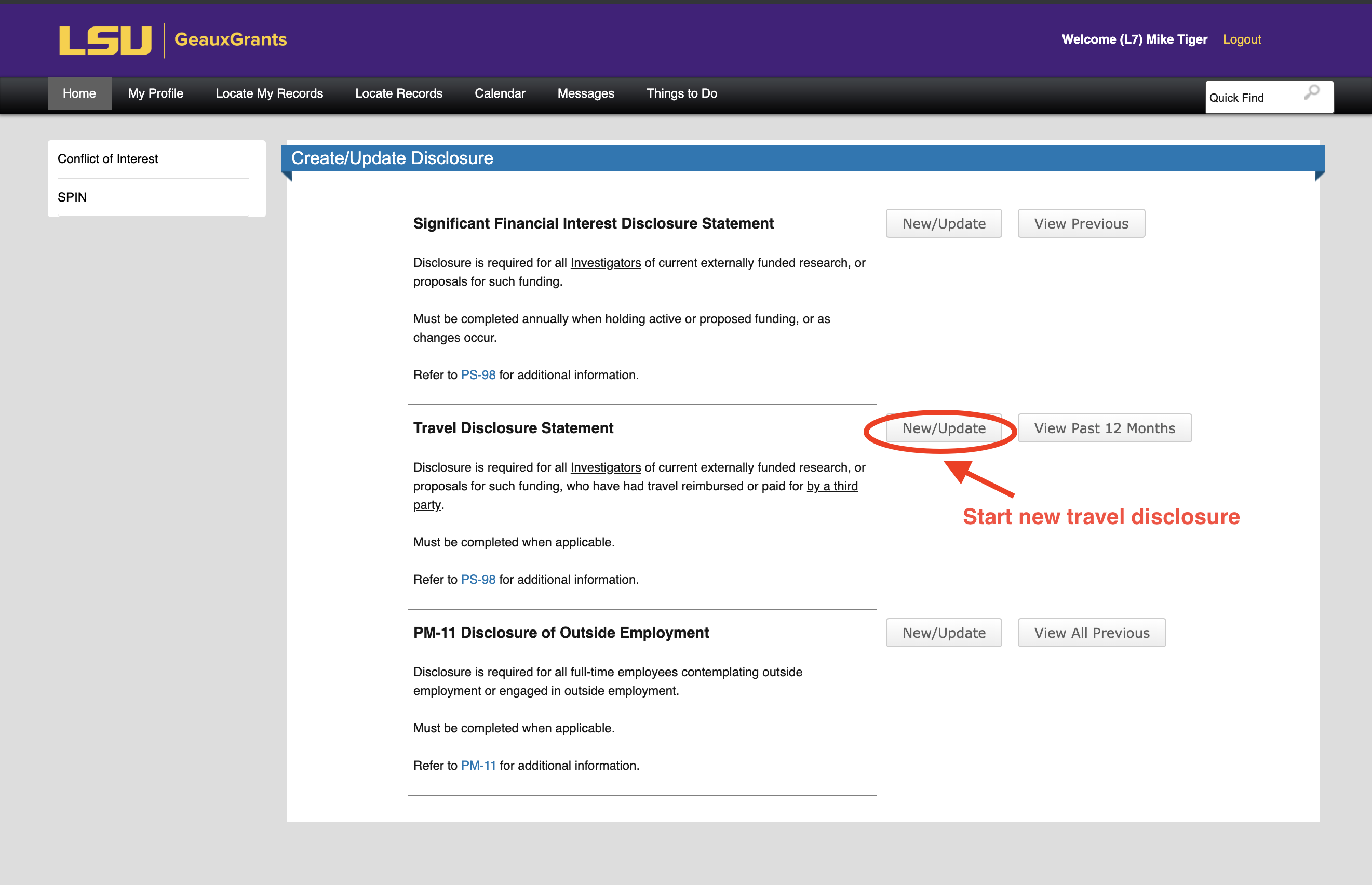Viewport: 1372px width, 885px height.
Task: Click New/Update for PM-11 Outside Employment
Action: click(944, 633)
